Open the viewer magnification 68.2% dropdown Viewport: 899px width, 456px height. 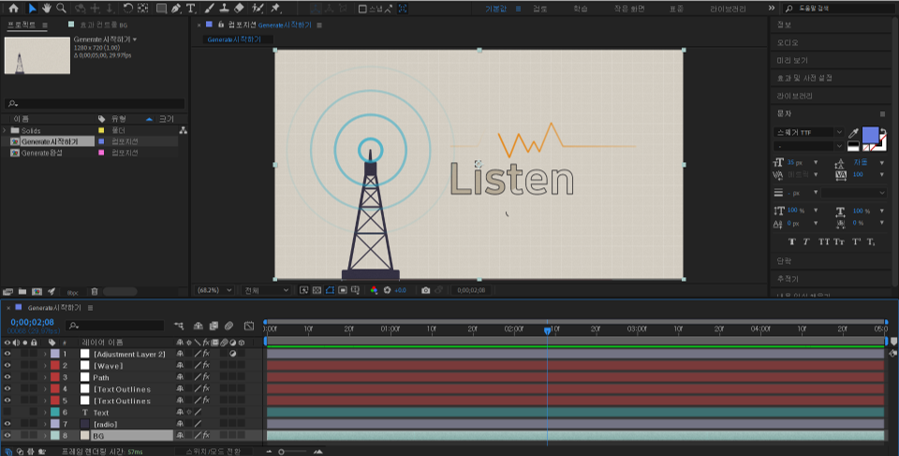(214, 290)
